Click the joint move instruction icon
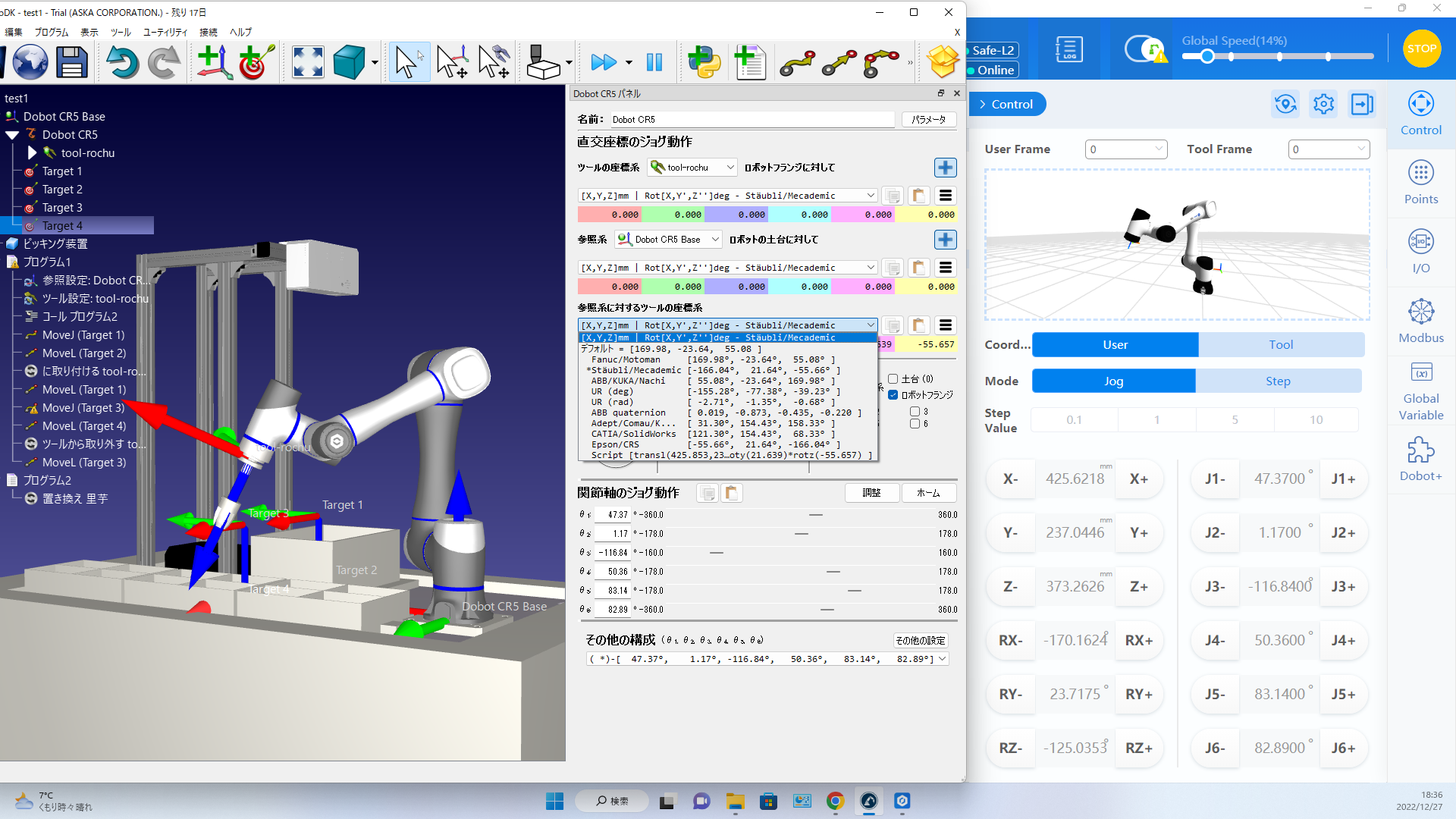 (x=798, y=64)
